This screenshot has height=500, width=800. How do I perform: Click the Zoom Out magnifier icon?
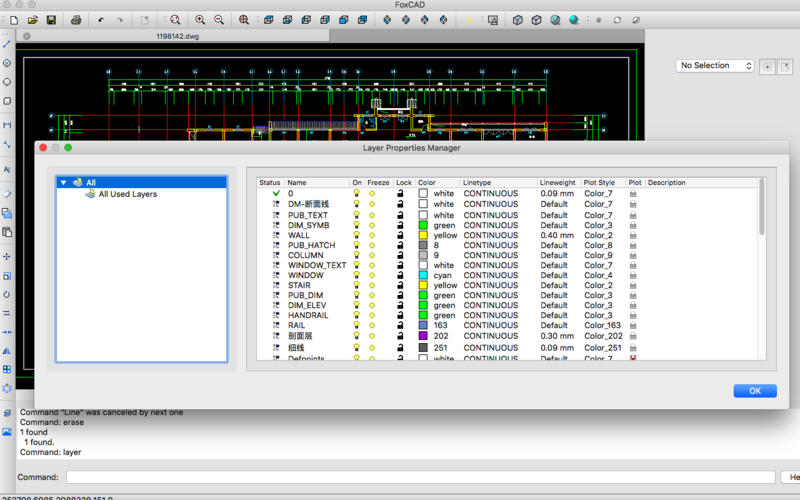point(219,19)
